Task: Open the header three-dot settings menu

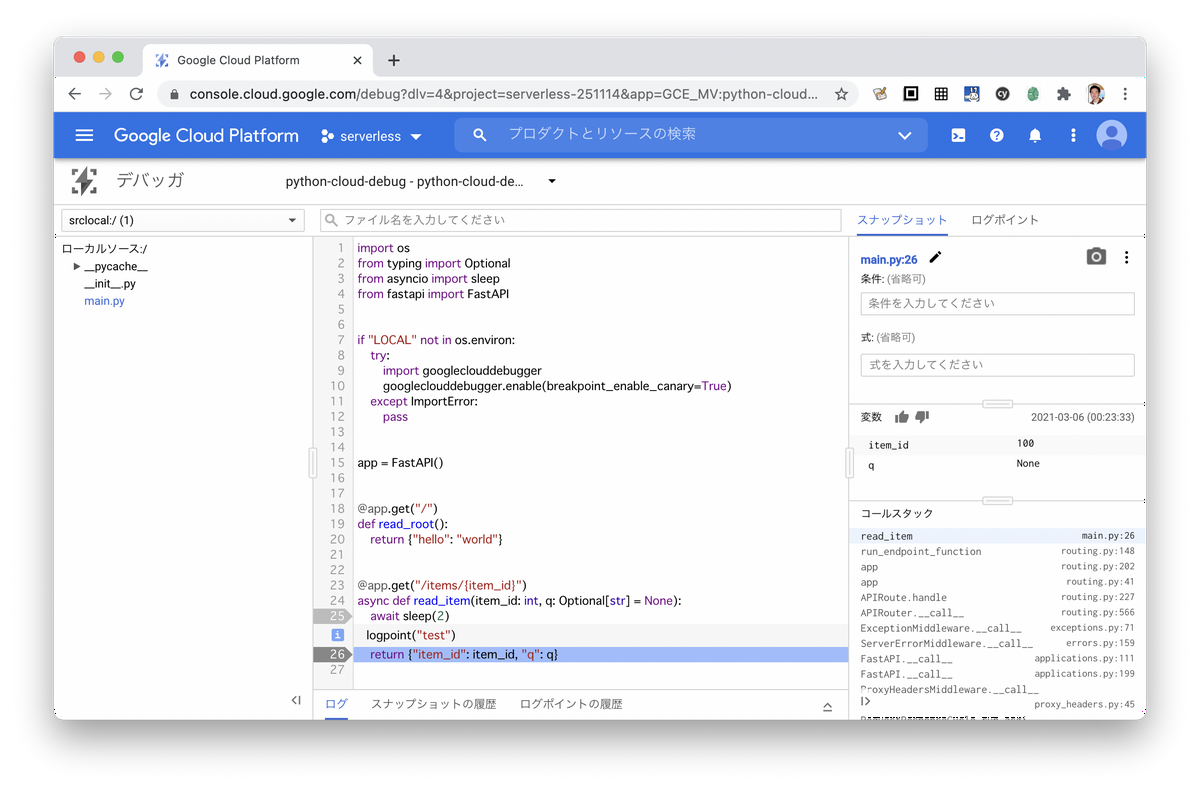Action: pos(1073,135)
